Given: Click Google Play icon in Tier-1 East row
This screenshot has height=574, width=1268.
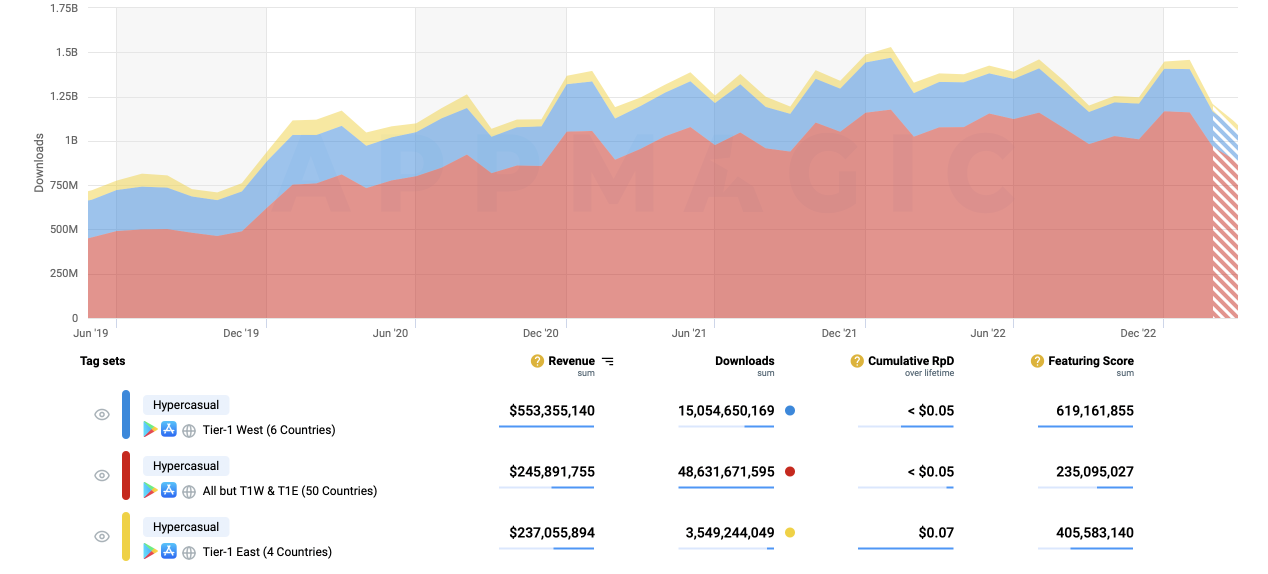Looking at the screenshot, I should click(150, 551).
